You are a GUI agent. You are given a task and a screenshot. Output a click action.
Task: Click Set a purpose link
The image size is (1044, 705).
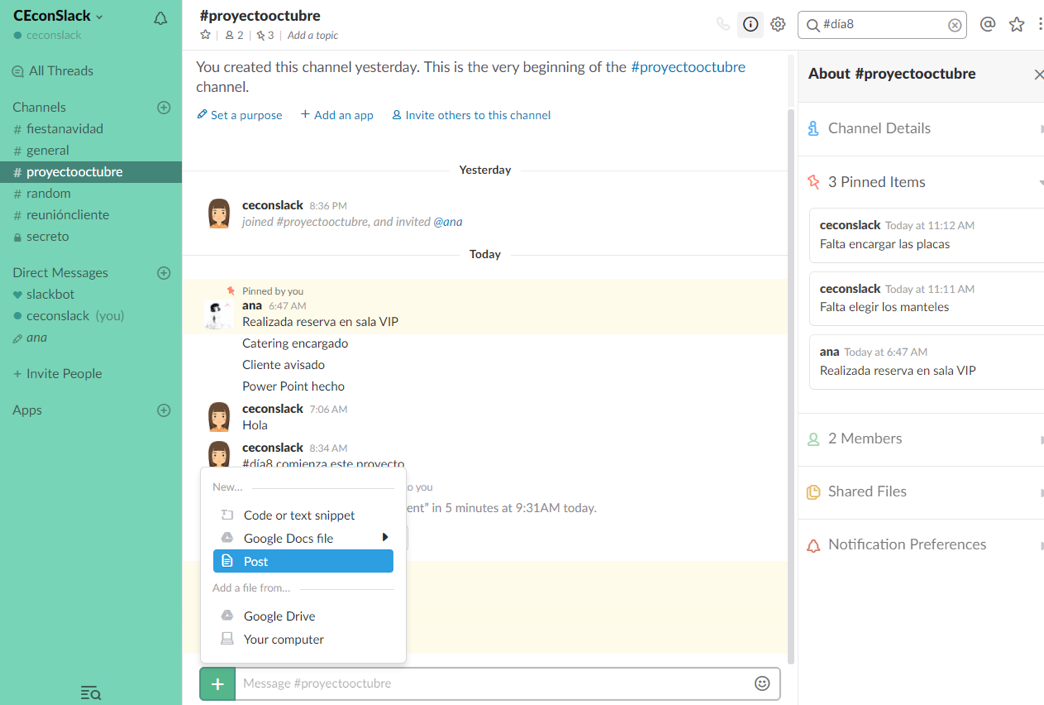pos(240,115)
